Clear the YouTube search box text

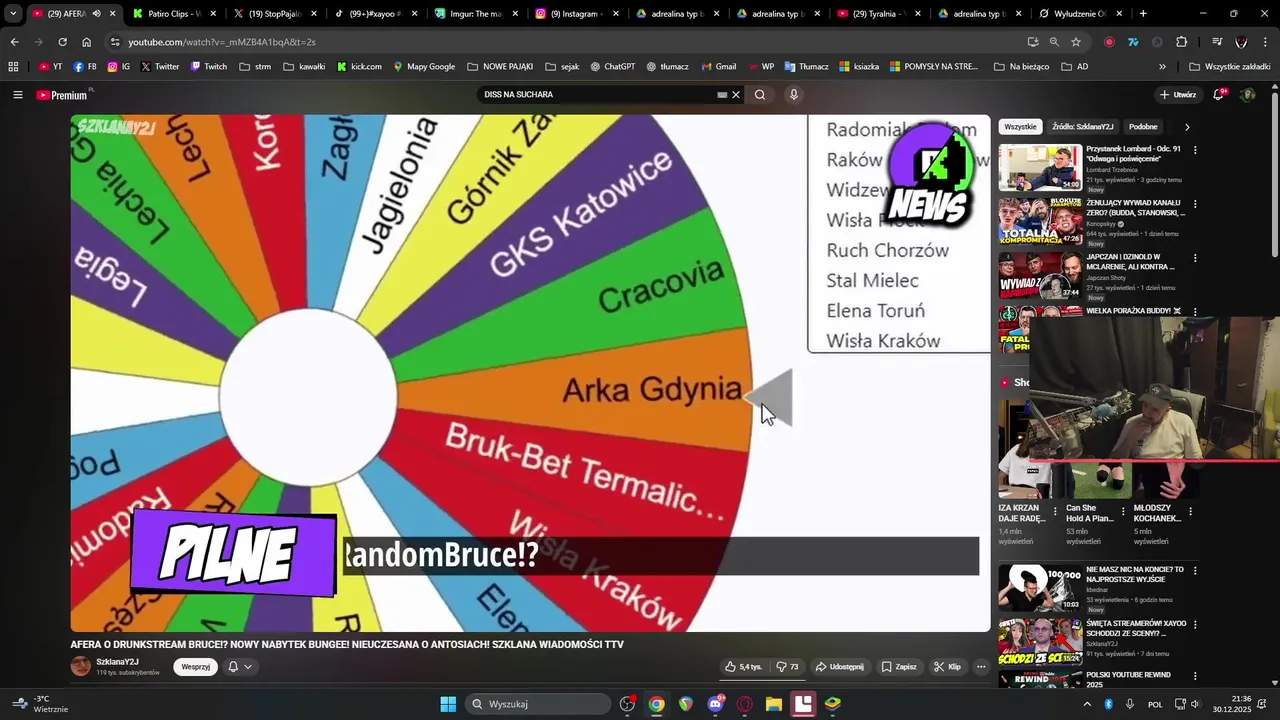pos(736,95)
